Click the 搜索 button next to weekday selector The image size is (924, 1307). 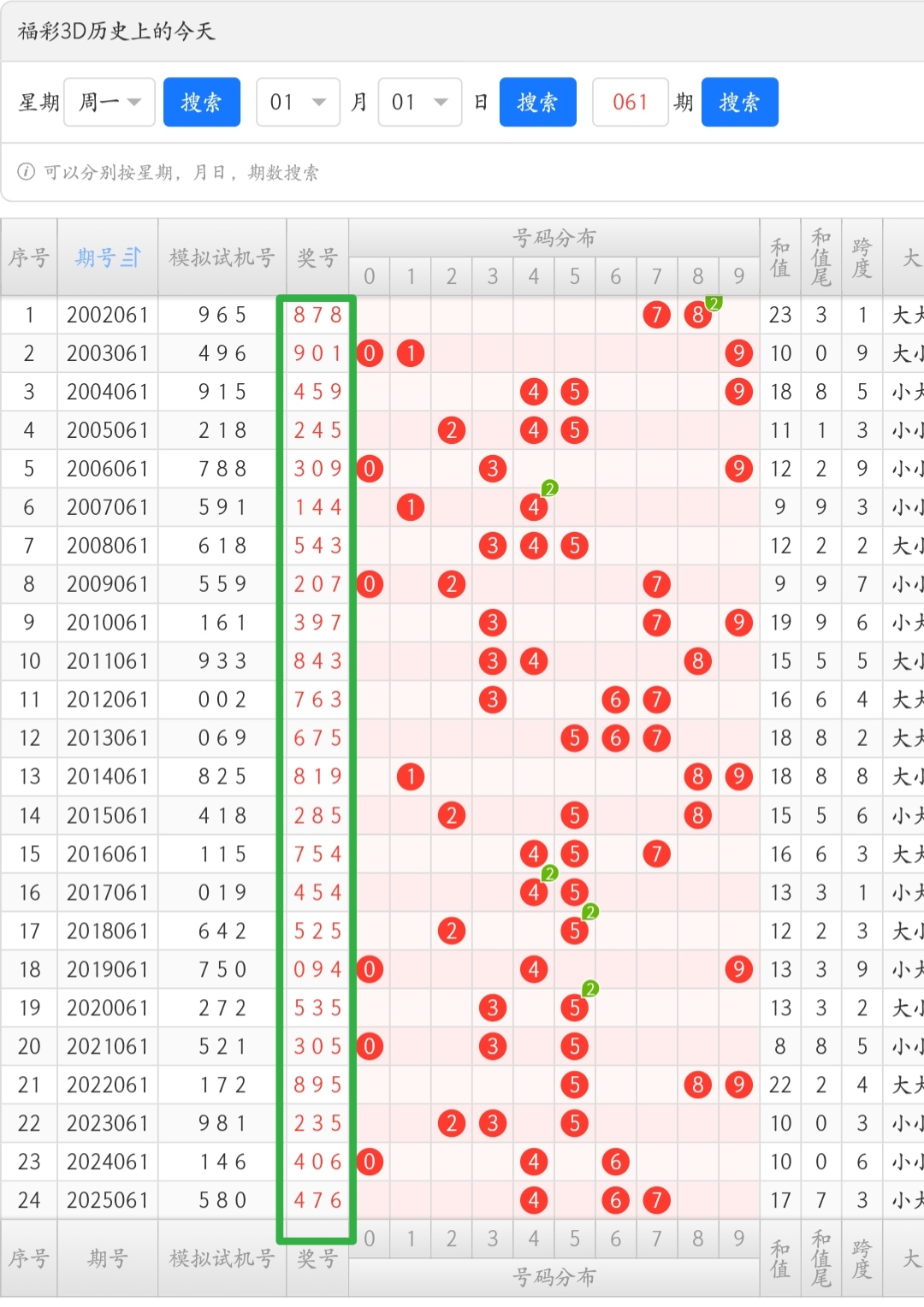(202, 103)
